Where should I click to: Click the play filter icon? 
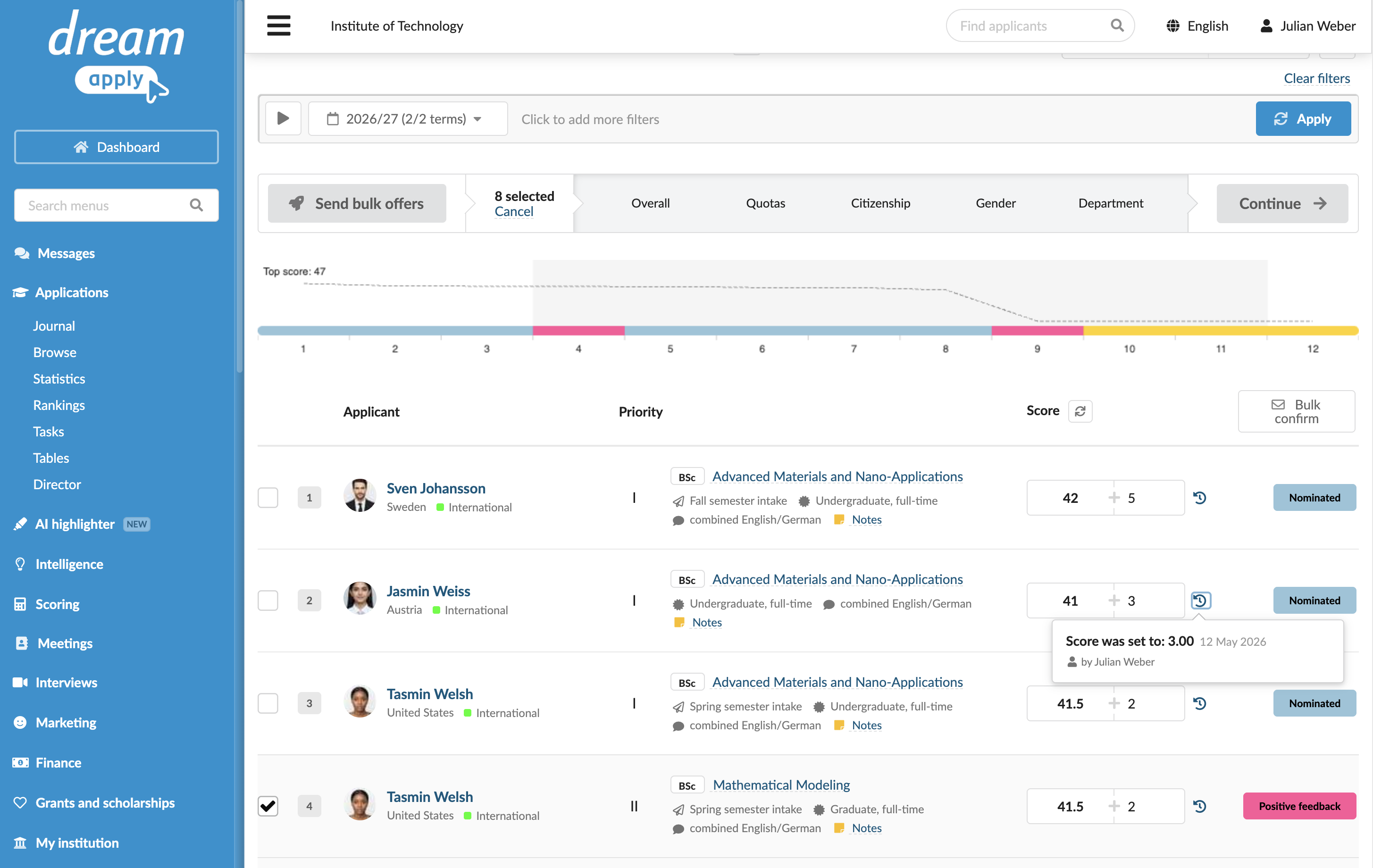click(283, 118)
